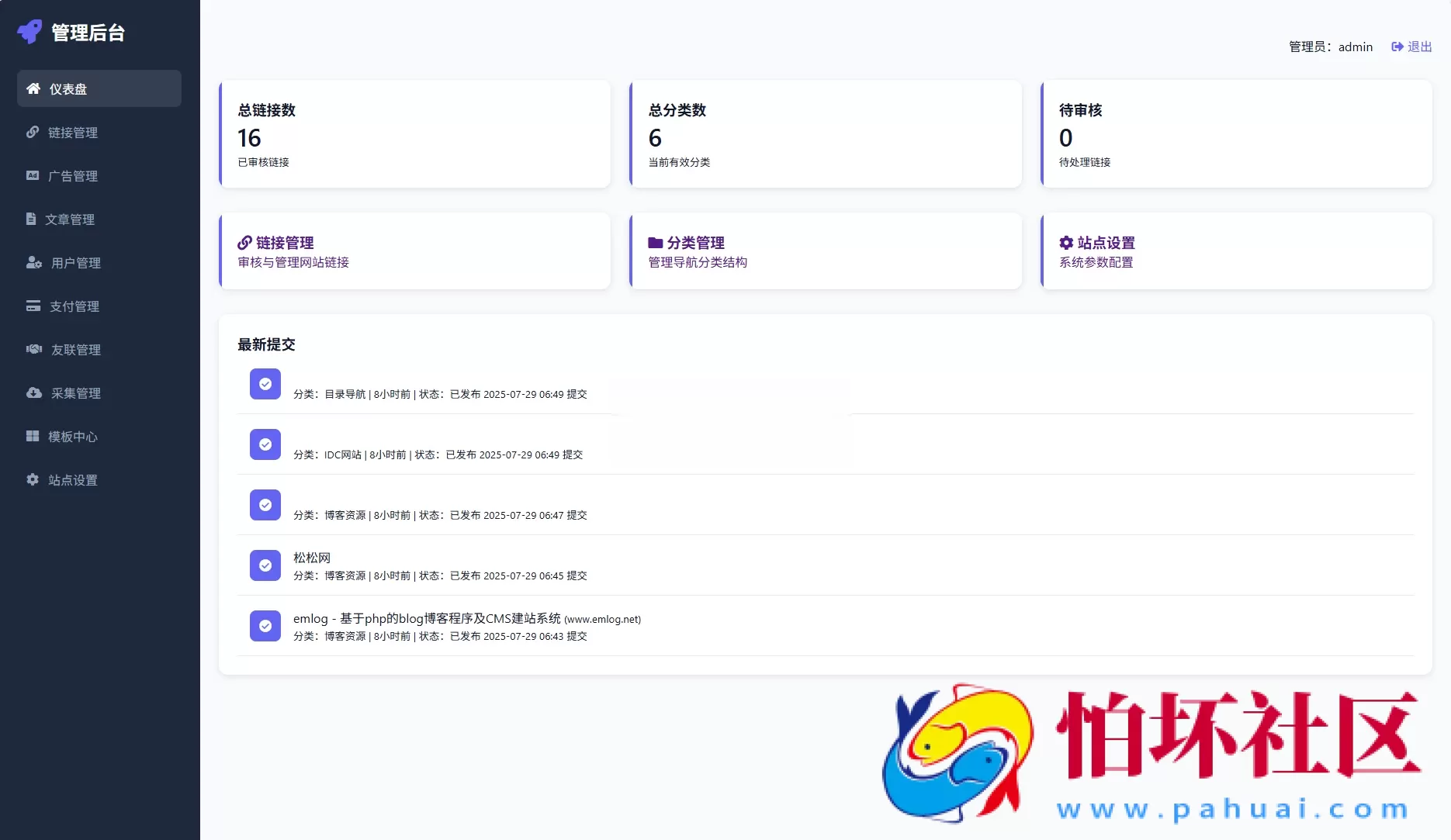
Task: Click the home icon beside 仪表盘
Action: click(33, 88)
